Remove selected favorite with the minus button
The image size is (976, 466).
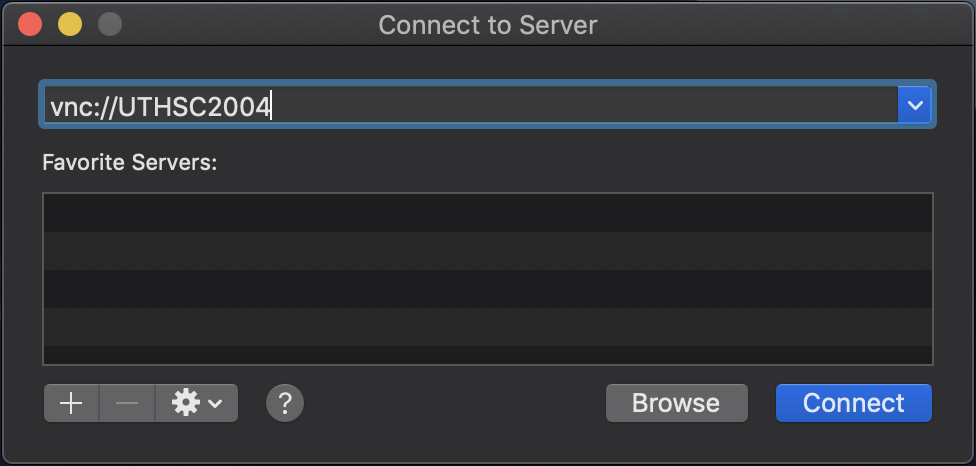(127, 403)
